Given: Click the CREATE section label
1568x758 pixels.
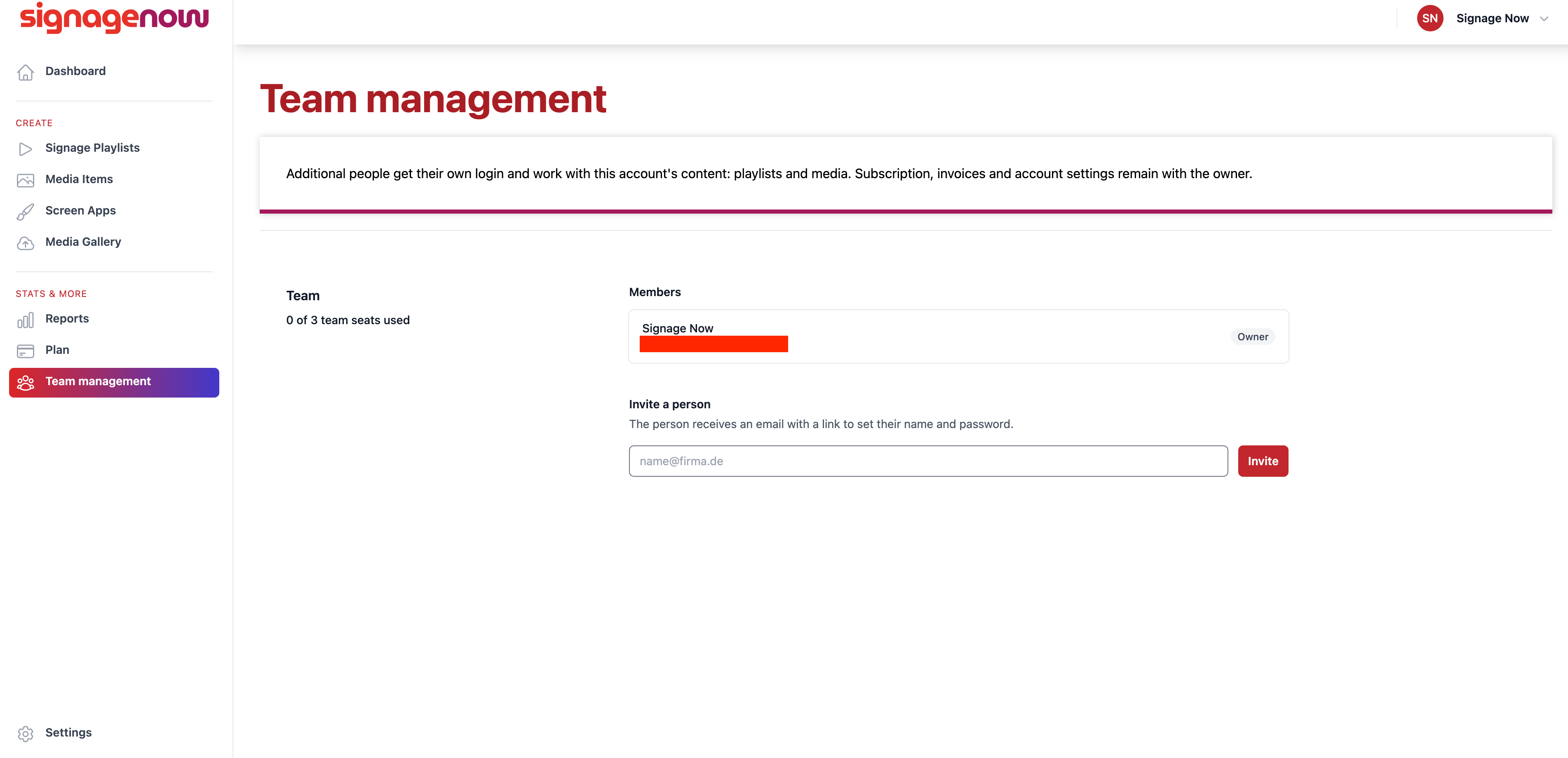Looking at the screenshot, I should click(x=34, y=123).
